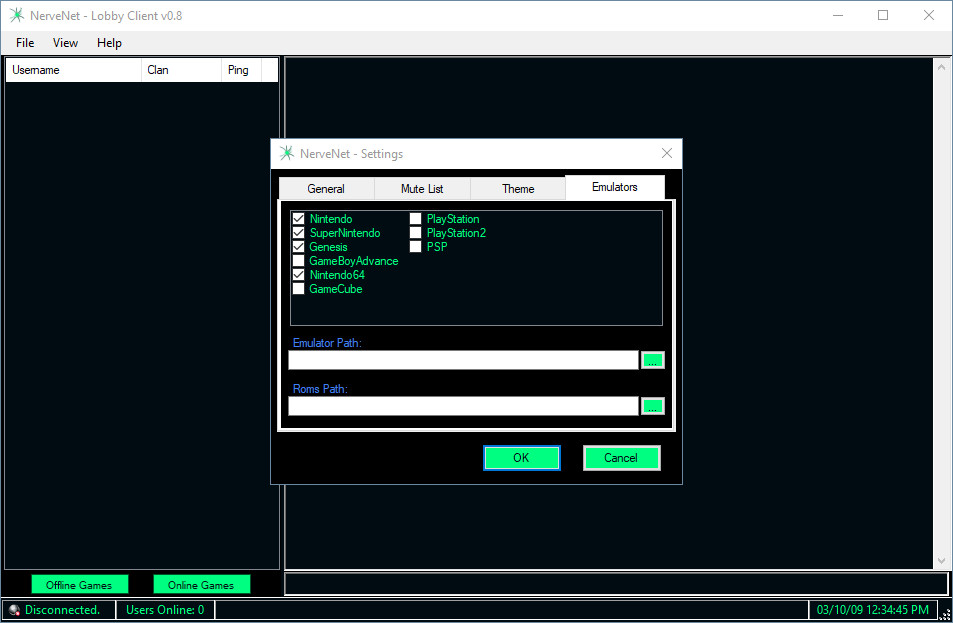Screen dimensions: 953x623
Task: Click the Roms Path browse button
Action: coord(652,406)
